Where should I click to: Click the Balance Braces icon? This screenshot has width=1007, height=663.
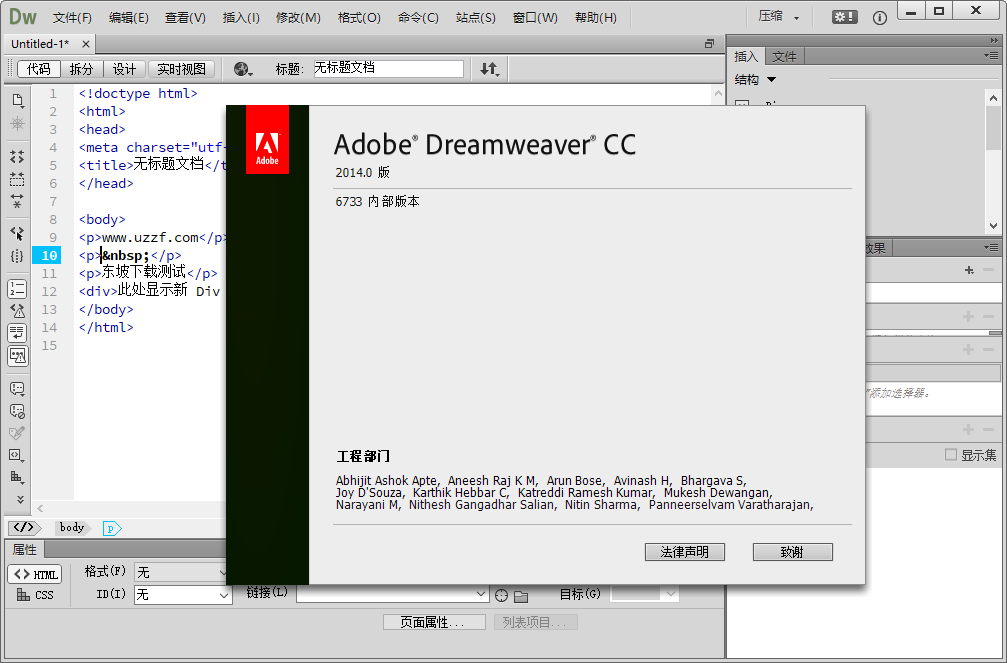point(17,256)
